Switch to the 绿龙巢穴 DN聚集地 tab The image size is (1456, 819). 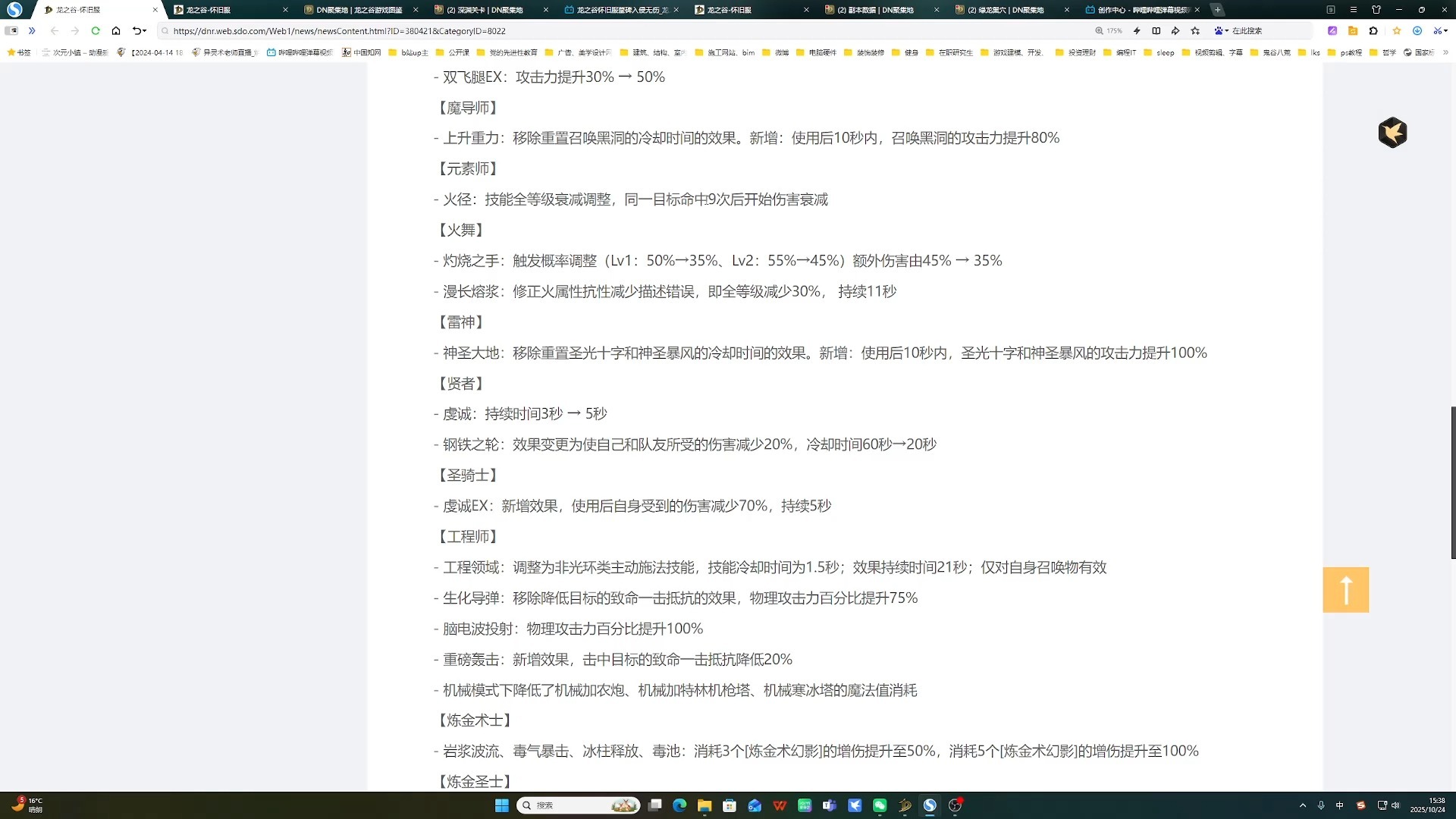pos(1005,10)
